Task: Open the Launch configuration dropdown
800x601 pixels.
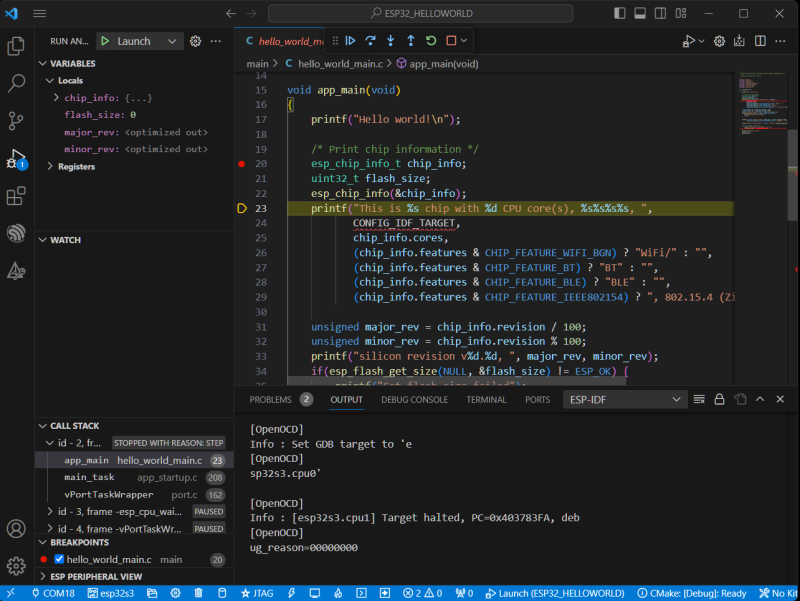Action: [172, 41]
